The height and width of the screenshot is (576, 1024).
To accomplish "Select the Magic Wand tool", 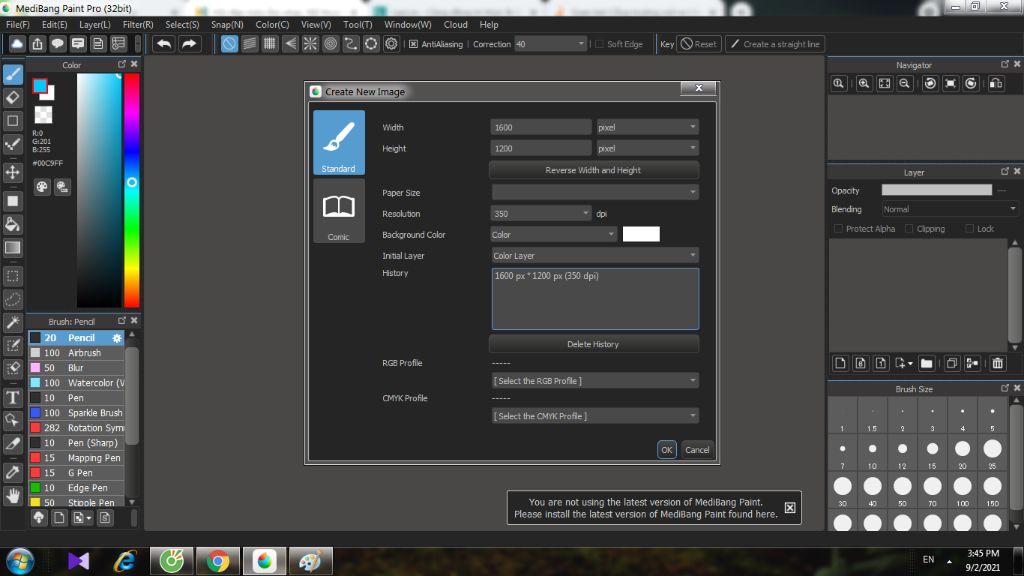I will click(x=13, y=323).
